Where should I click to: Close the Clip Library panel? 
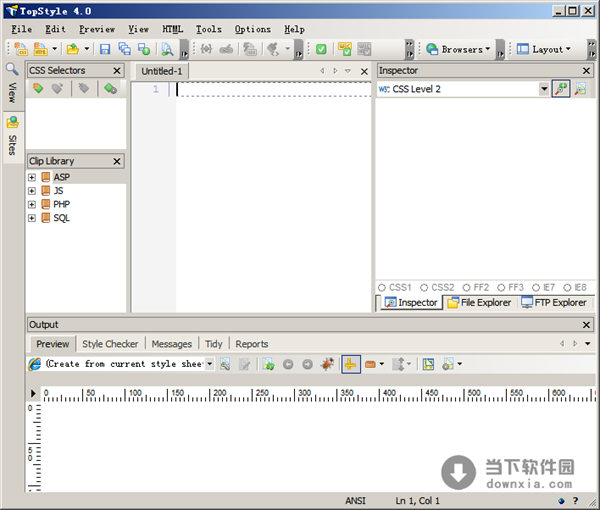tap(117, 161)
